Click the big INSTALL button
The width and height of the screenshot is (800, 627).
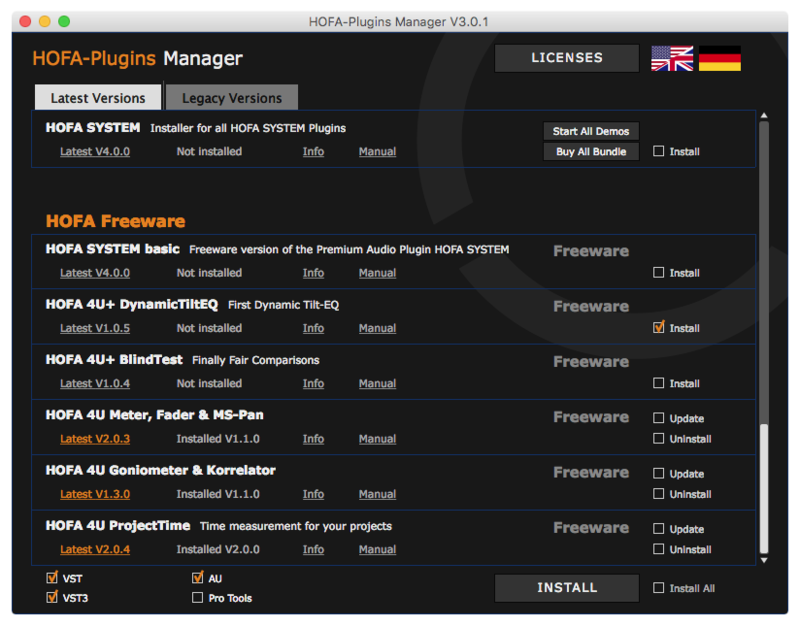coord(566,588)
